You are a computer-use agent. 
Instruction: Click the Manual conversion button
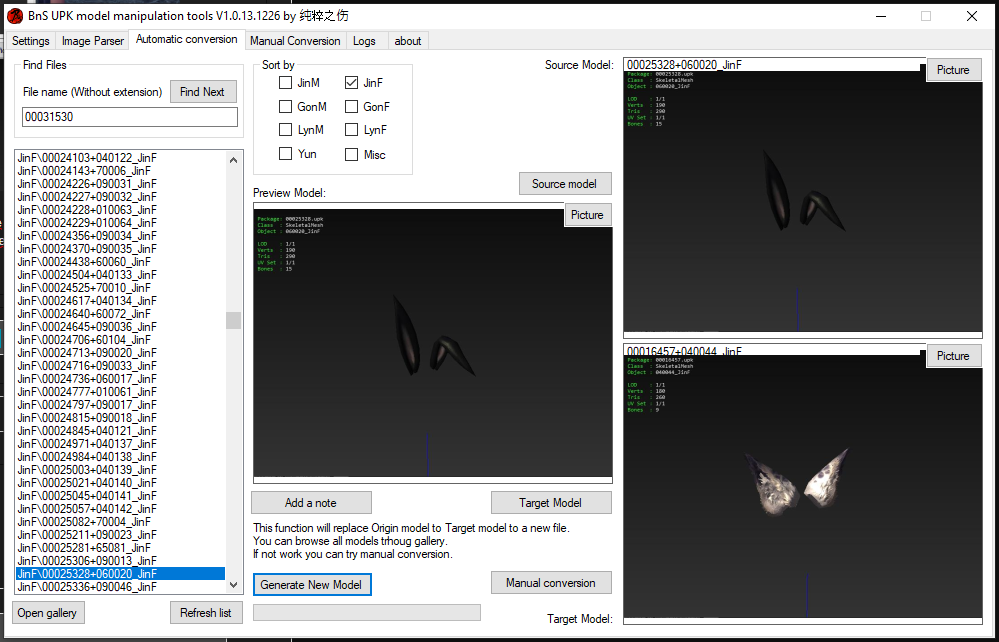[x=551, y=583]
